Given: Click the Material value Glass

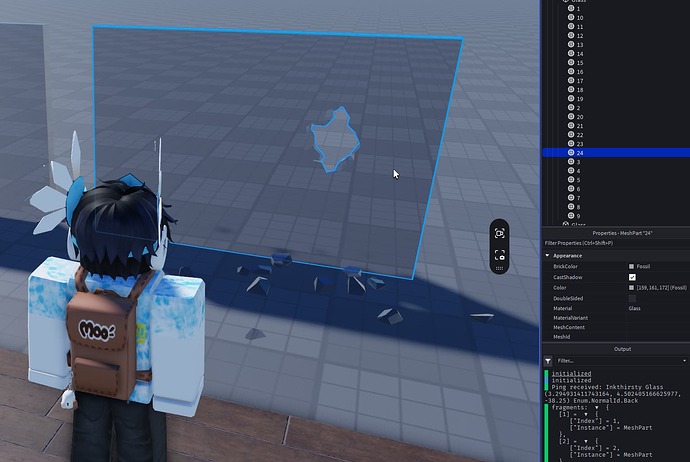Looking at the screenshot, I should pos(635,308).
